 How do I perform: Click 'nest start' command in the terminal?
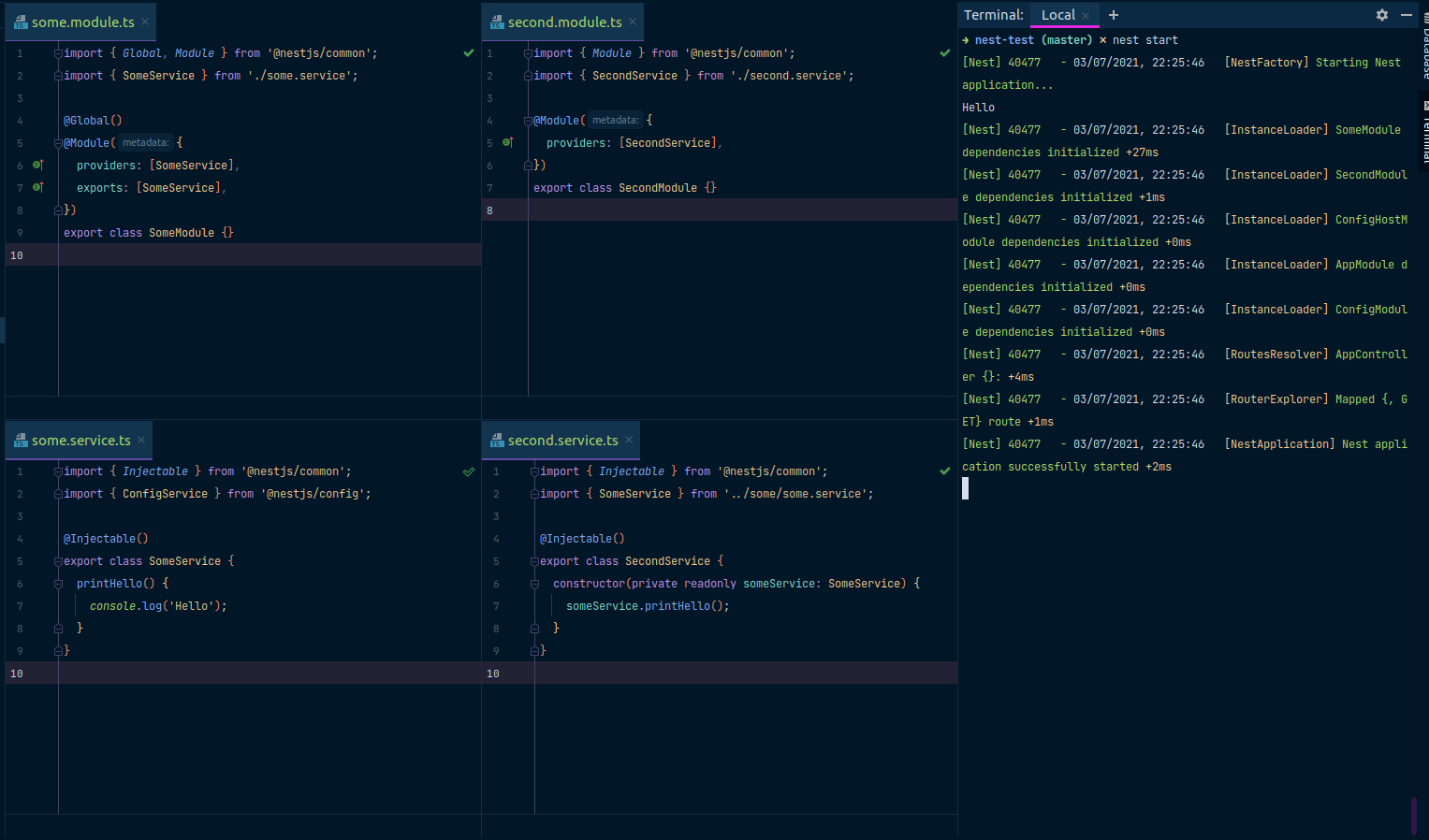pyautogui.click(x=1145, y=40)
